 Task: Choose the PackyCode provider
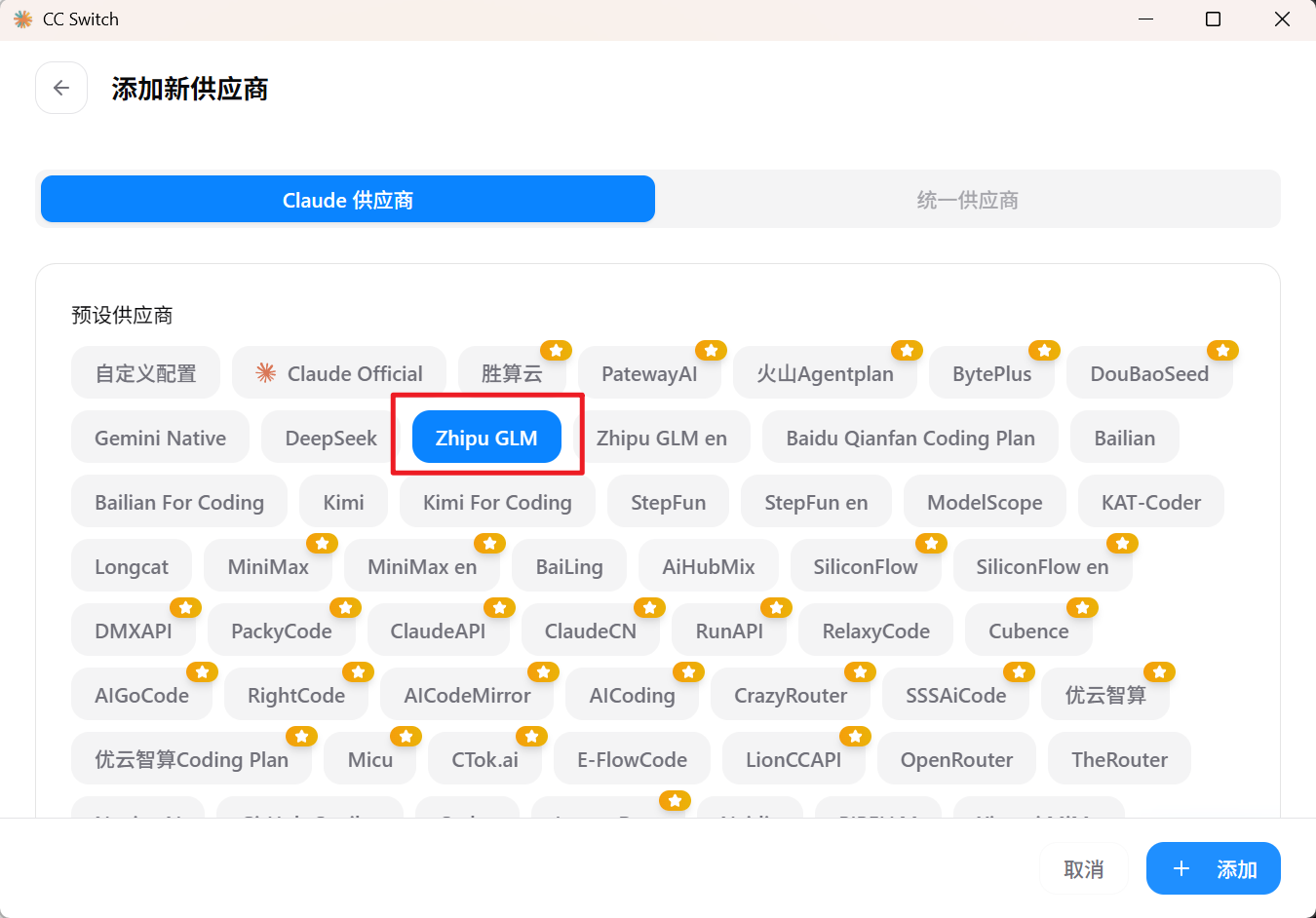click(281, 631)
